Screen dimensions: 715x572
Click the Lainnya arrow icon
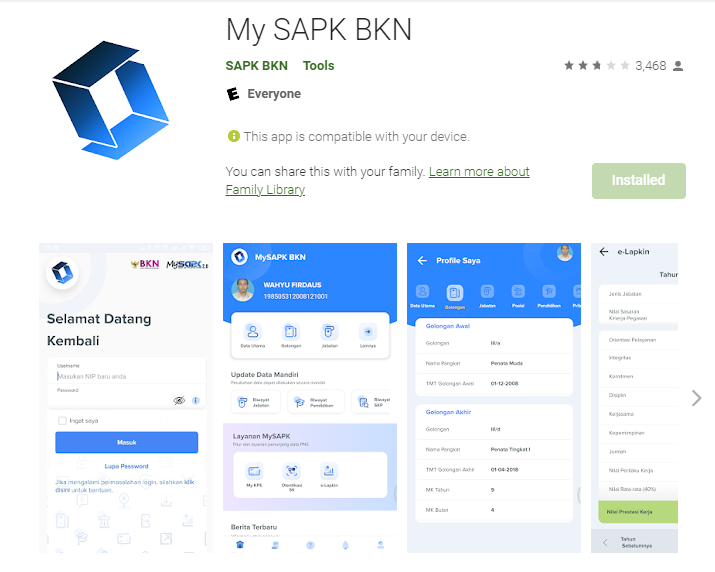(368, 332)
